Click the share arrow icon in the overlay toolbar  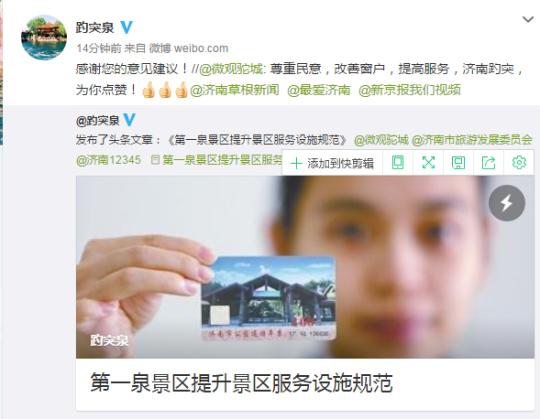tap(488, 163)
